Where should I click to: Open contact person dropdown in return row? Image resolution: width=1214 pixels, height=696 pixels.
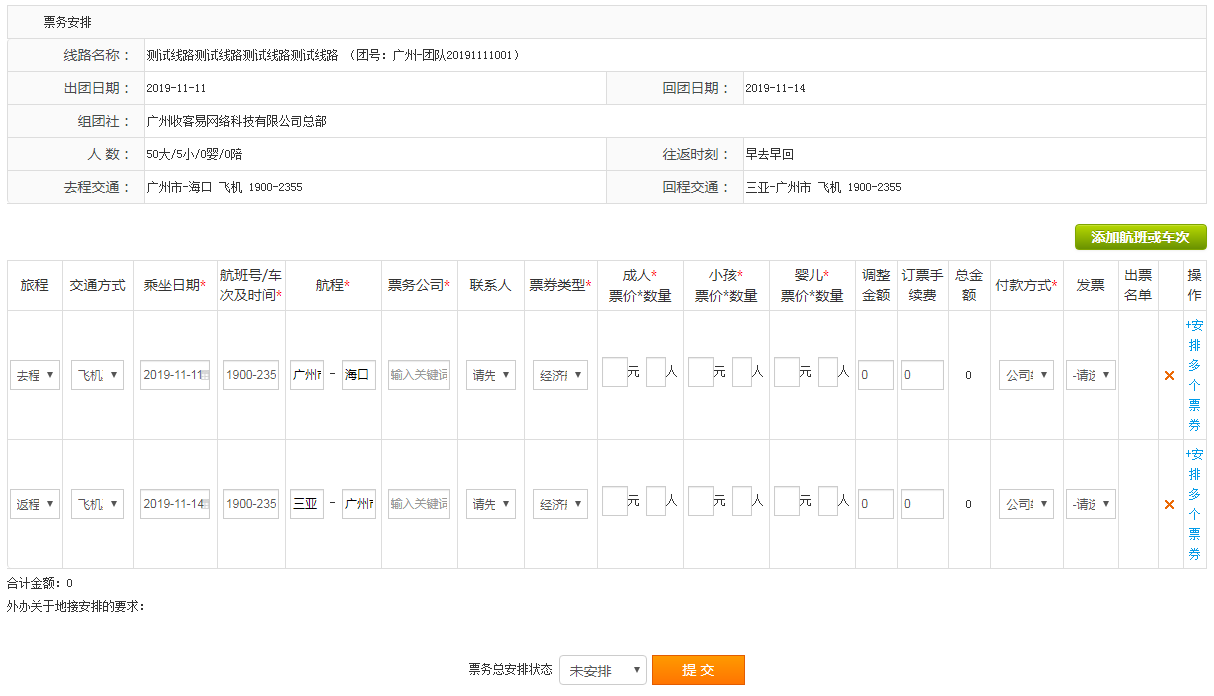click(491, 504)
